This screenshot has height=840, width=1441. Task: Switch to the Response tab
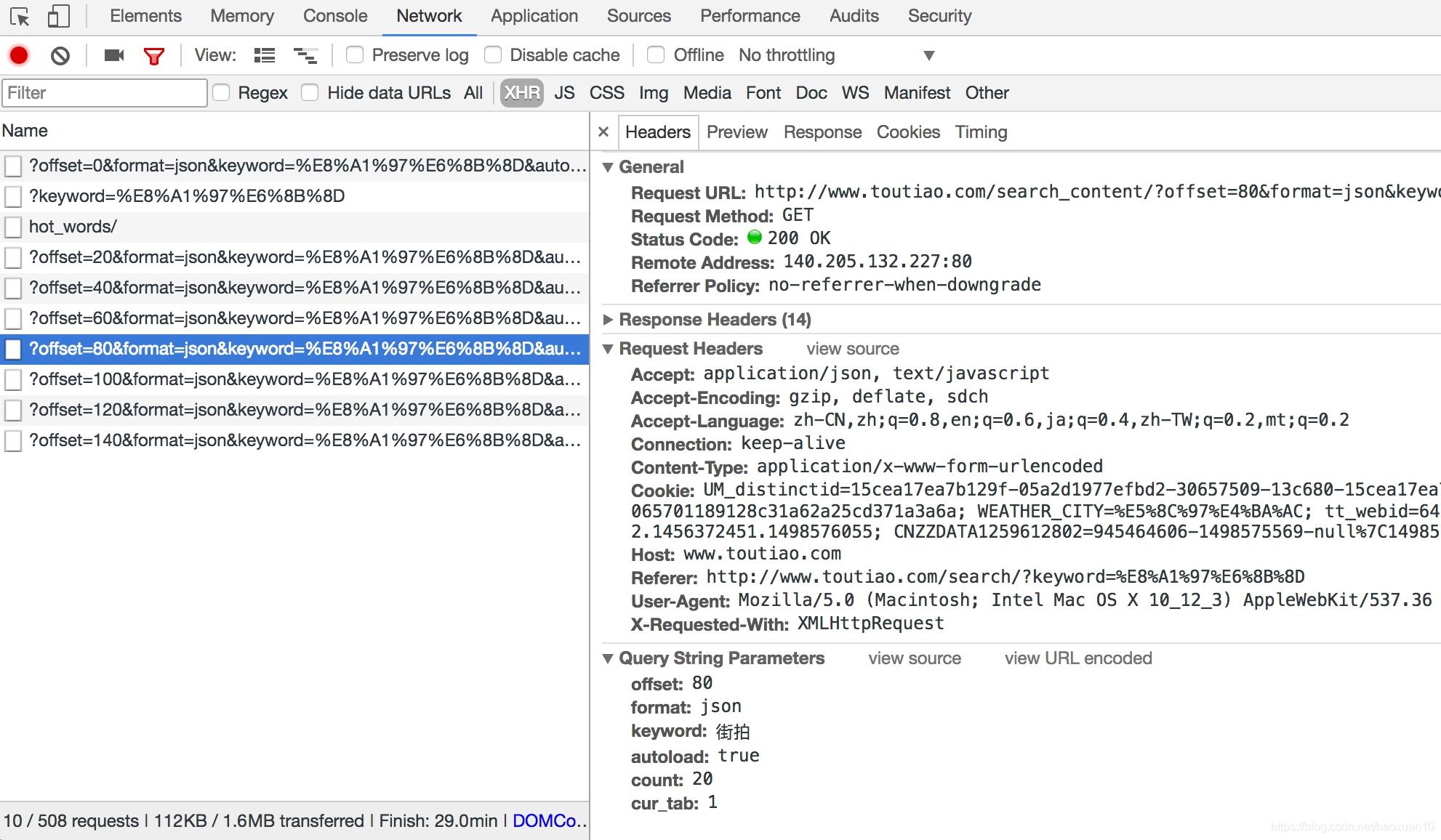[x=821, y=131]
